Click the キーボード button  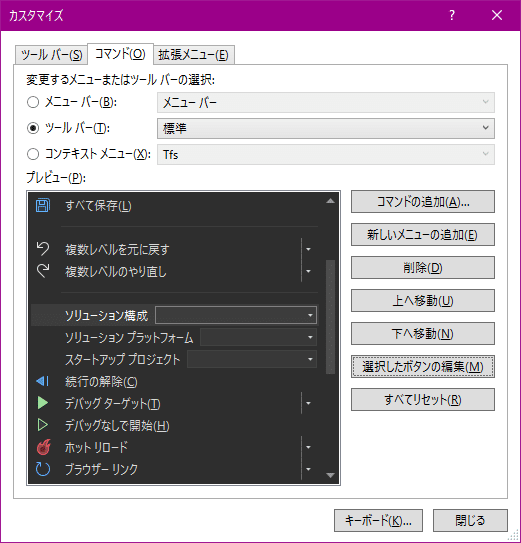(x=378, y=520)
